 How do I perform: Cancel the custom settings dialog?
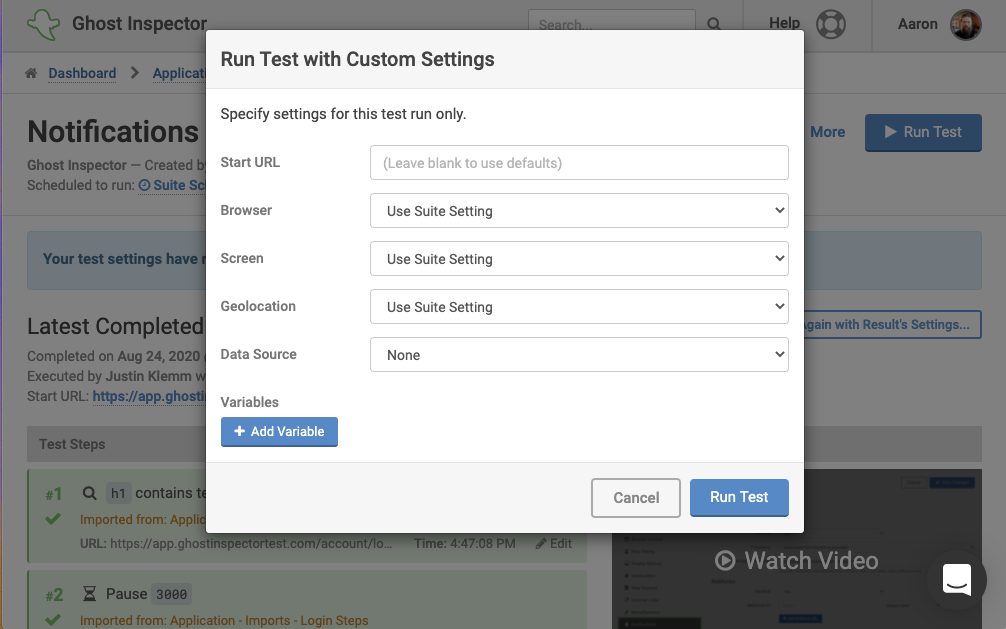point(636,497)
